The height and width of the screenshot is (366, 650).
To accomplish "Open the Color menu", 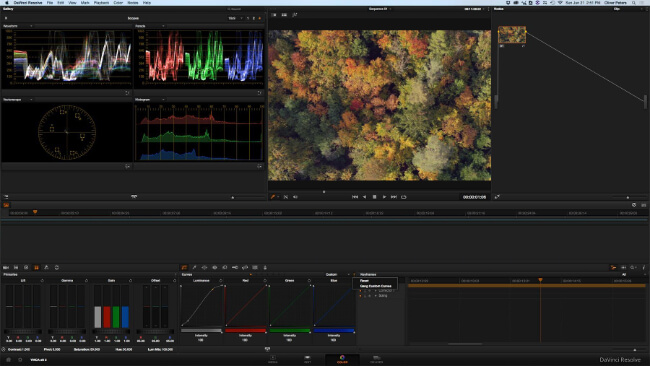I will tap(118, 2).
